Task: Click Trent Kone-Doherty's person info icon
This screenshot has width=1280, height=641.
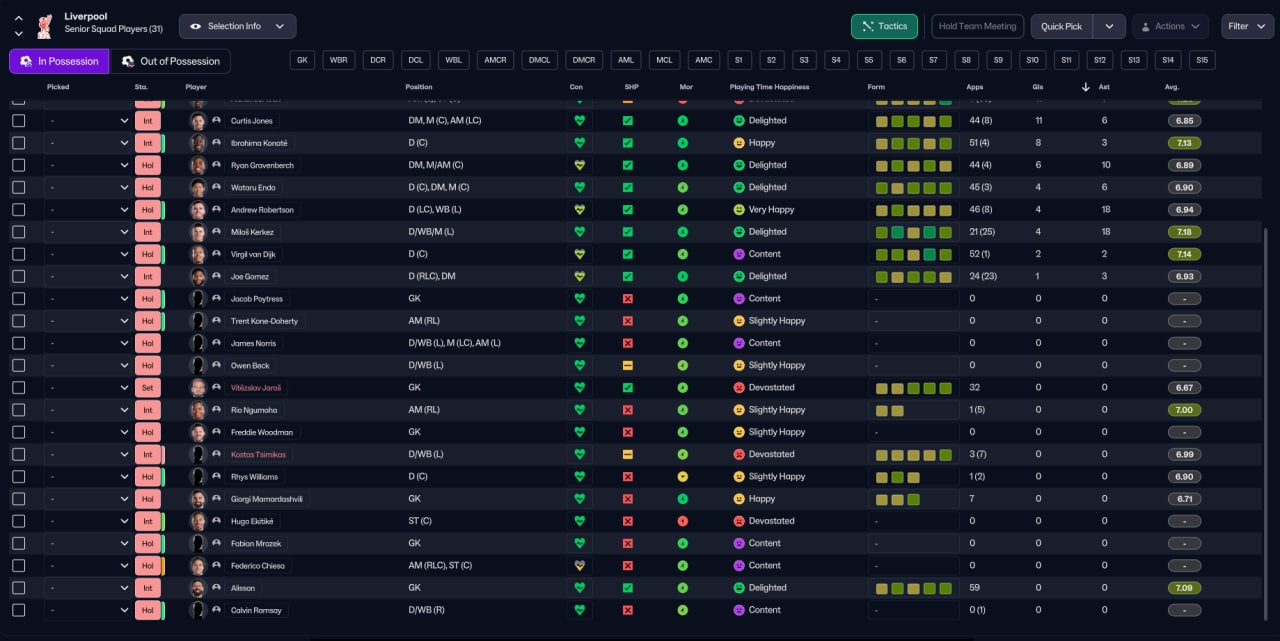Action: pos(216,321)
